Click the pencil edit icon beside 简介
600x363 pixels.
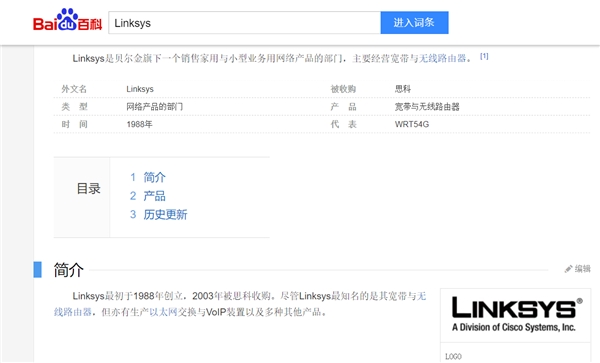click(x=568, y=269)
